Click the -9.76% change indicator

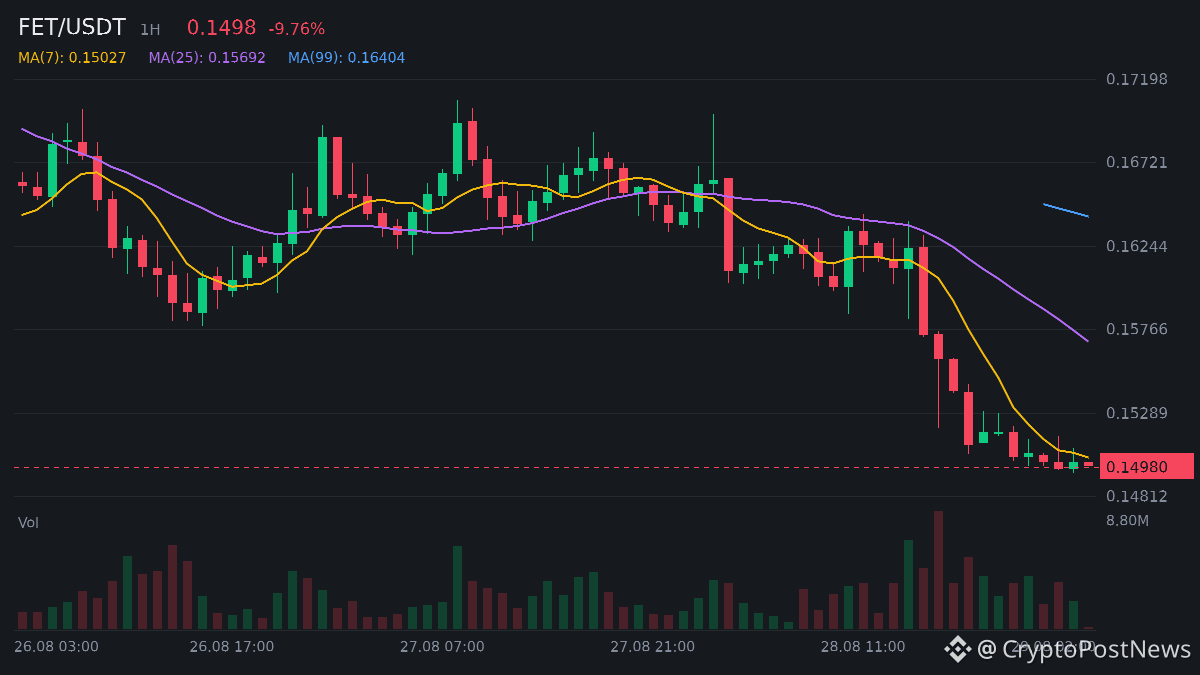pos(297,29)
